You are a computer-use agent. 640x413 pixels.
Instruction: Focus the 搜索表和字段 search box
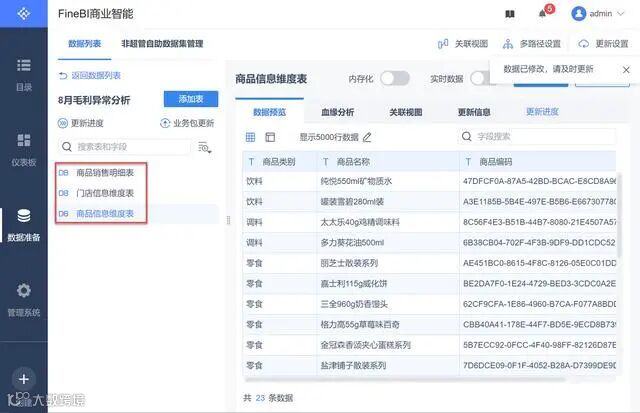[x=124, y=147]
